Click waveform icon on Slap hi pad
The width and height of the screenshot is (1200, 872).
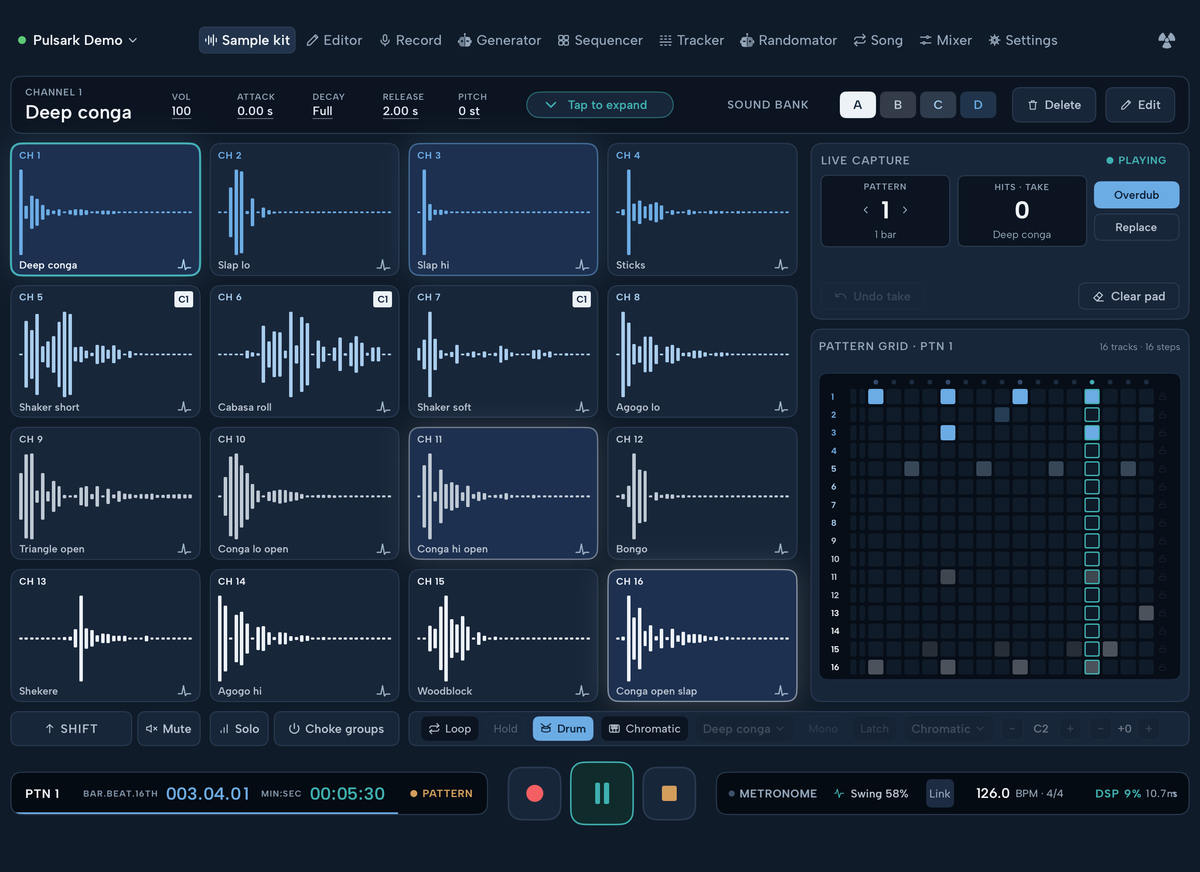tap(582, 265)
